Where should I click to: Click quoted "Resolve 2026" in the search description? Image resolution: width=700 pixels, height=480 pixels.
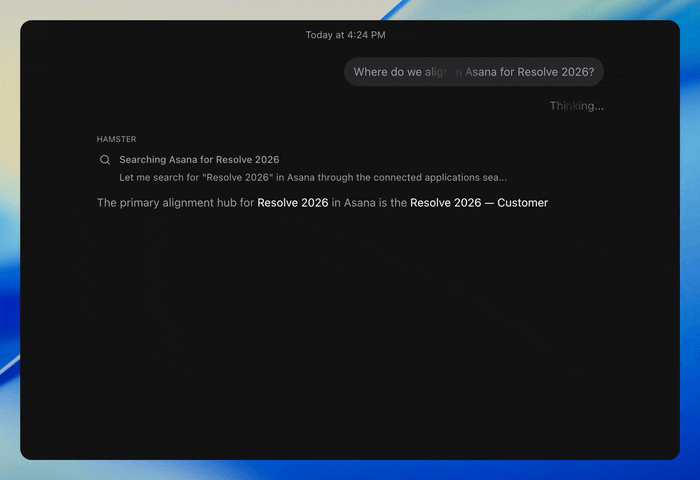coord(238,178)
